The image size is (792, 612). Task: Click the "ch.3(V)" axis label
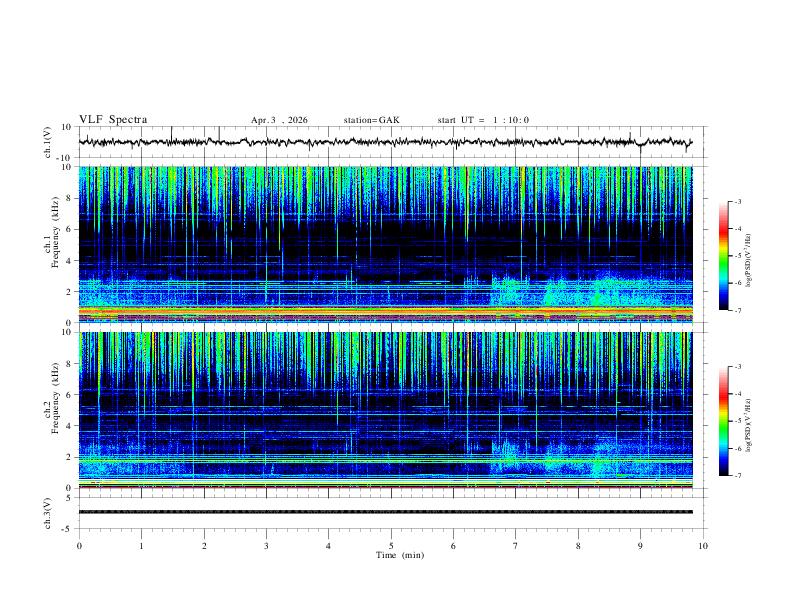click(x=48, y=513)
